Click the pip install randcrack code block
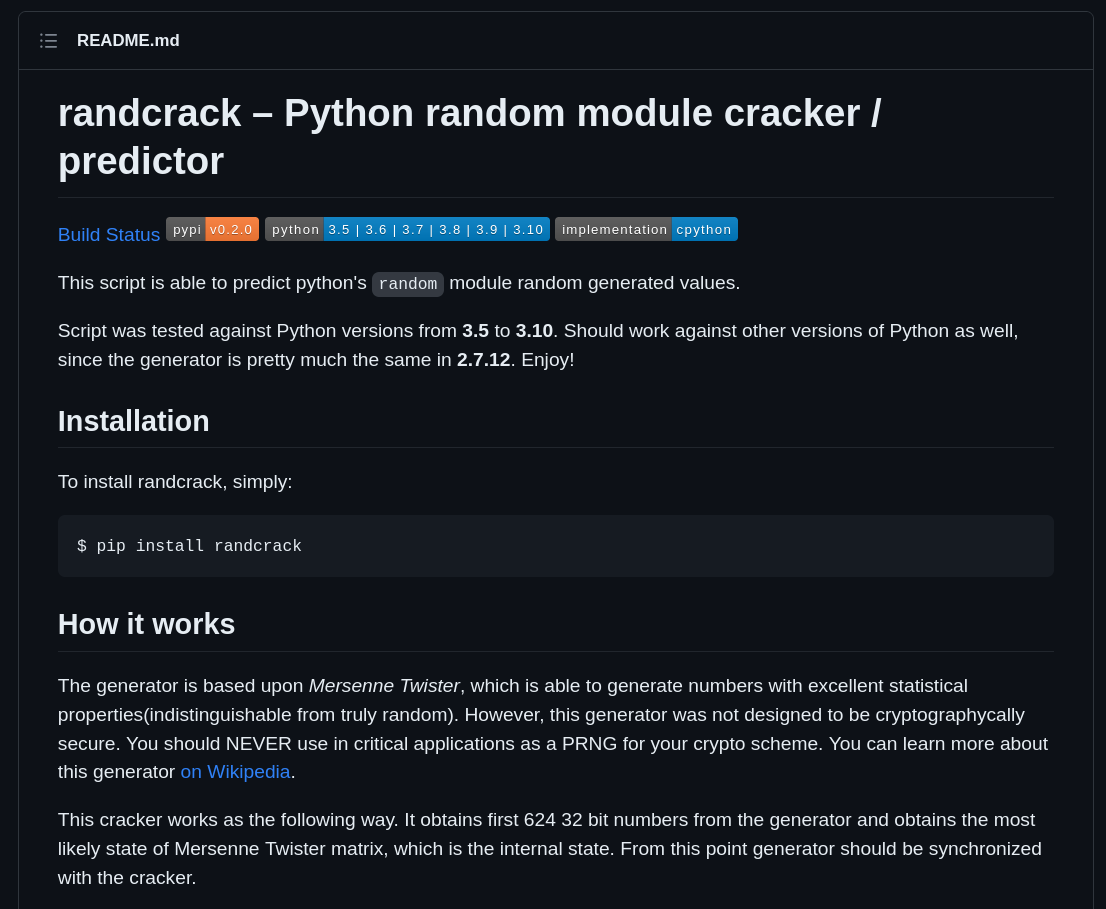 (x=555, y=546)
